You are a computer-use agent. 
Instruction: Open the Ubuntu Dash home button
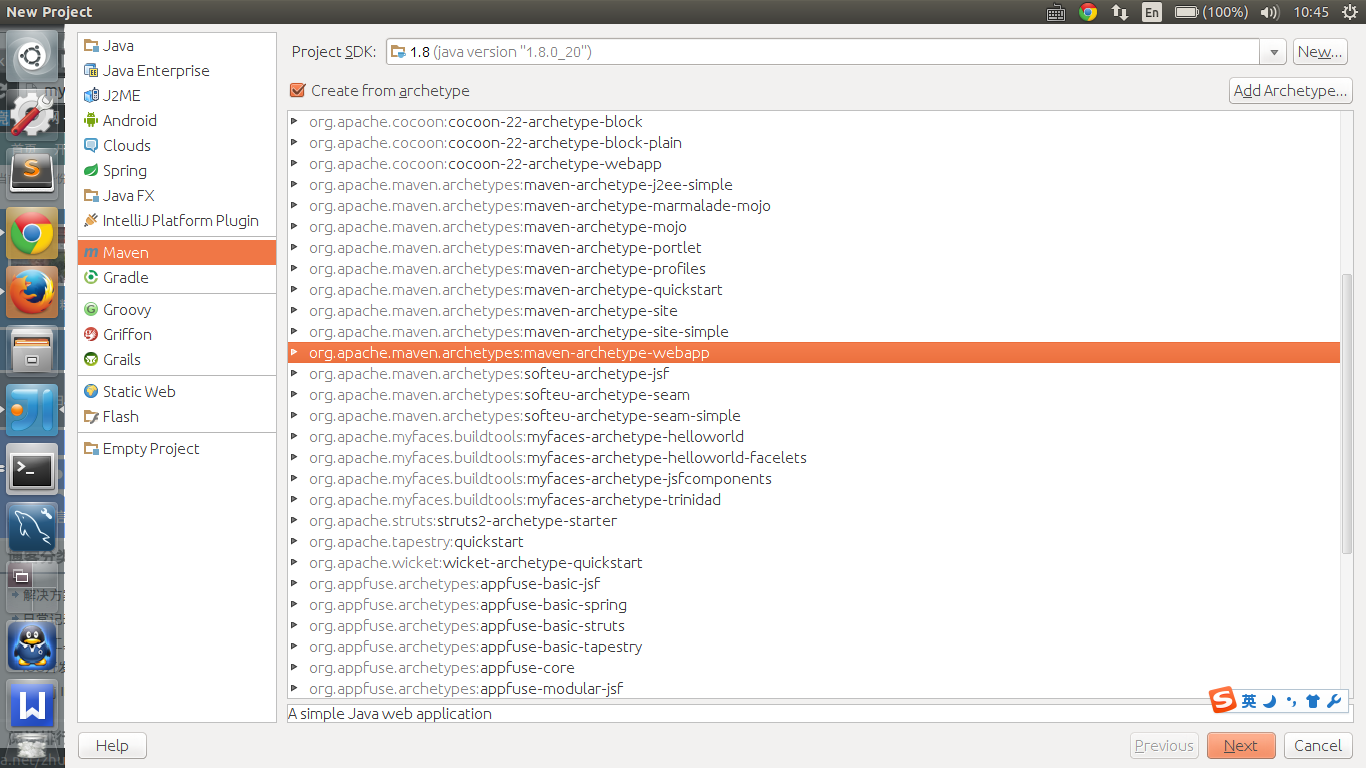tap(32, 55)
